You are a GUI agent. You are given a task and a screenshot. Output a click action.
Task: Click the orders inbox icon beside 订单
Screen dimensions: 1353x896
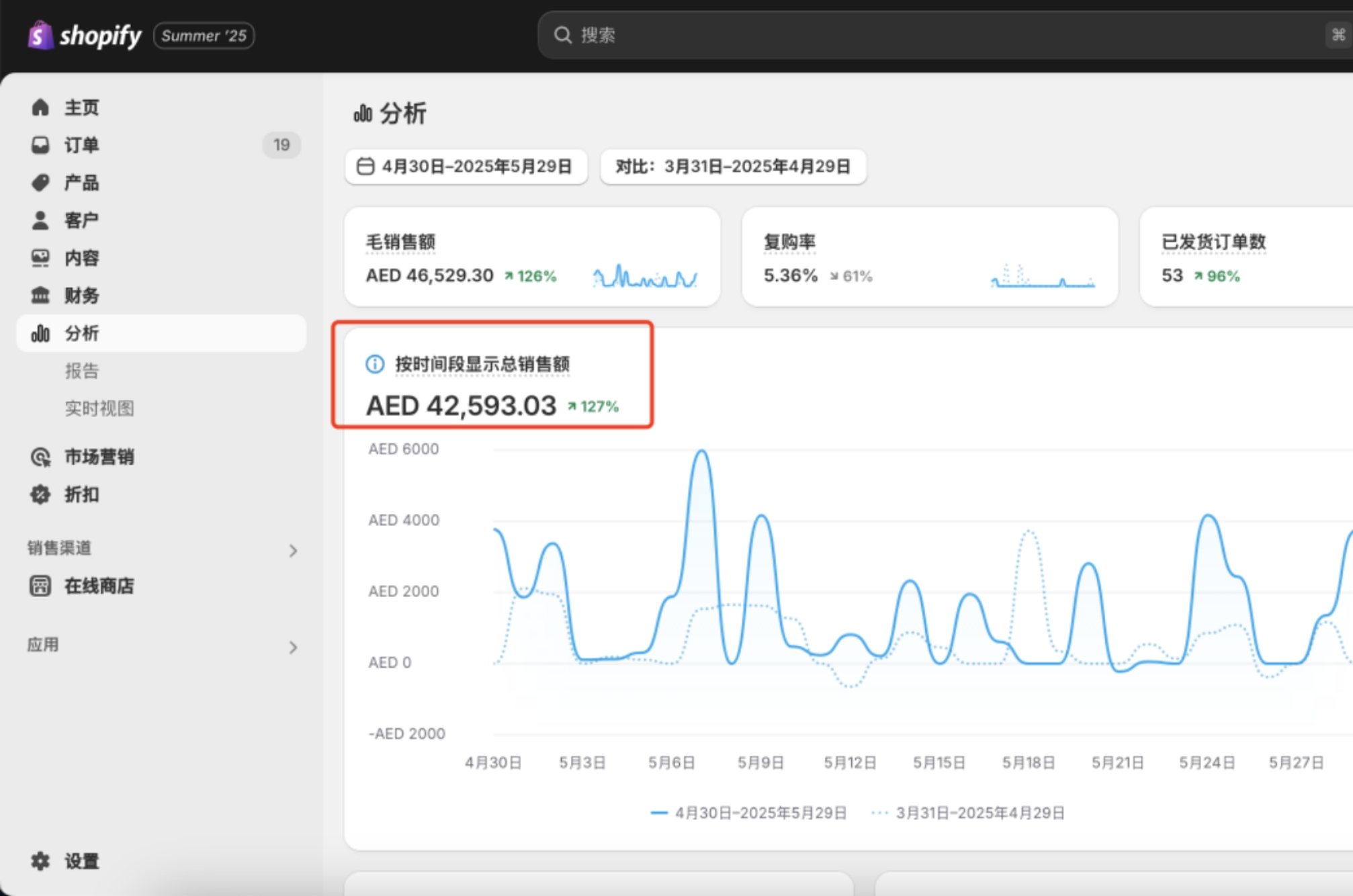click(x=40, y=145)
